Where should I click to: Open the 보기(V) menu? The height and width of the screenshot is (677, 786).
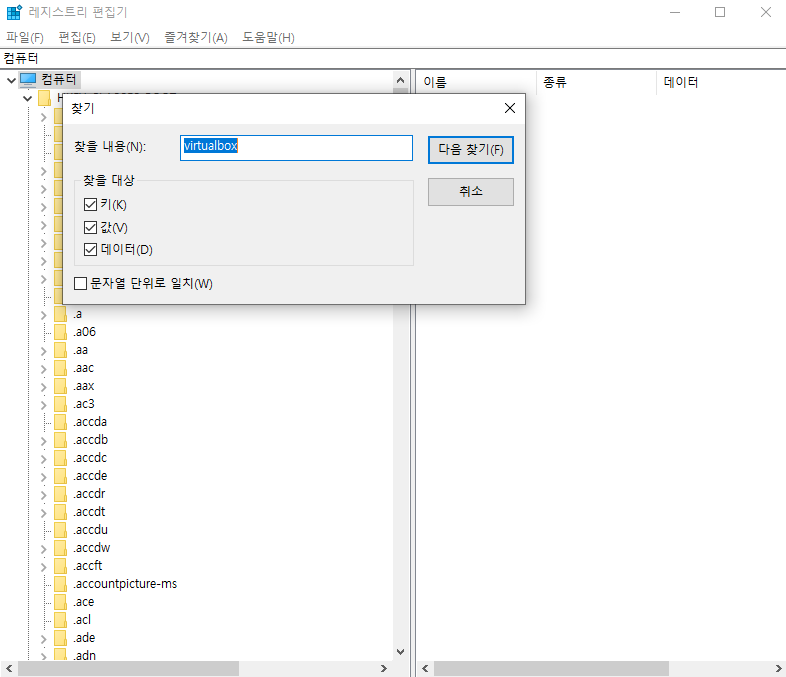[130, 38]
